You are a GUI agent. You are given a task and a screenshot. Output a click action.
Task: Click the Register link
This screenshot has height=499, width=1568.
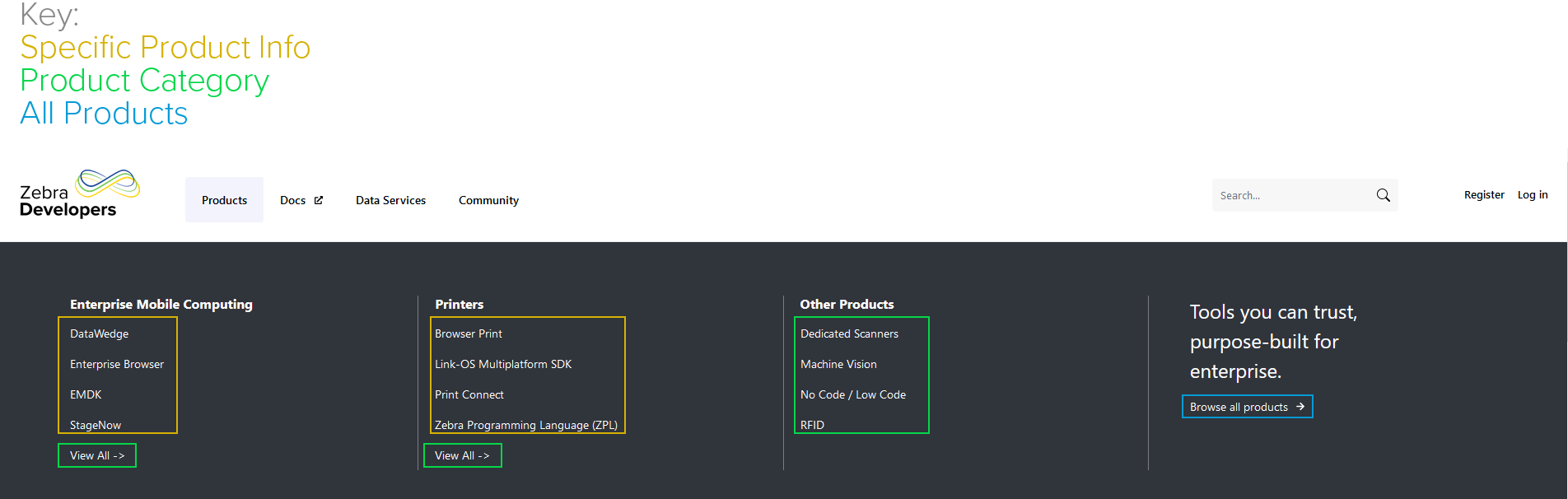(x=1484, y=195)
